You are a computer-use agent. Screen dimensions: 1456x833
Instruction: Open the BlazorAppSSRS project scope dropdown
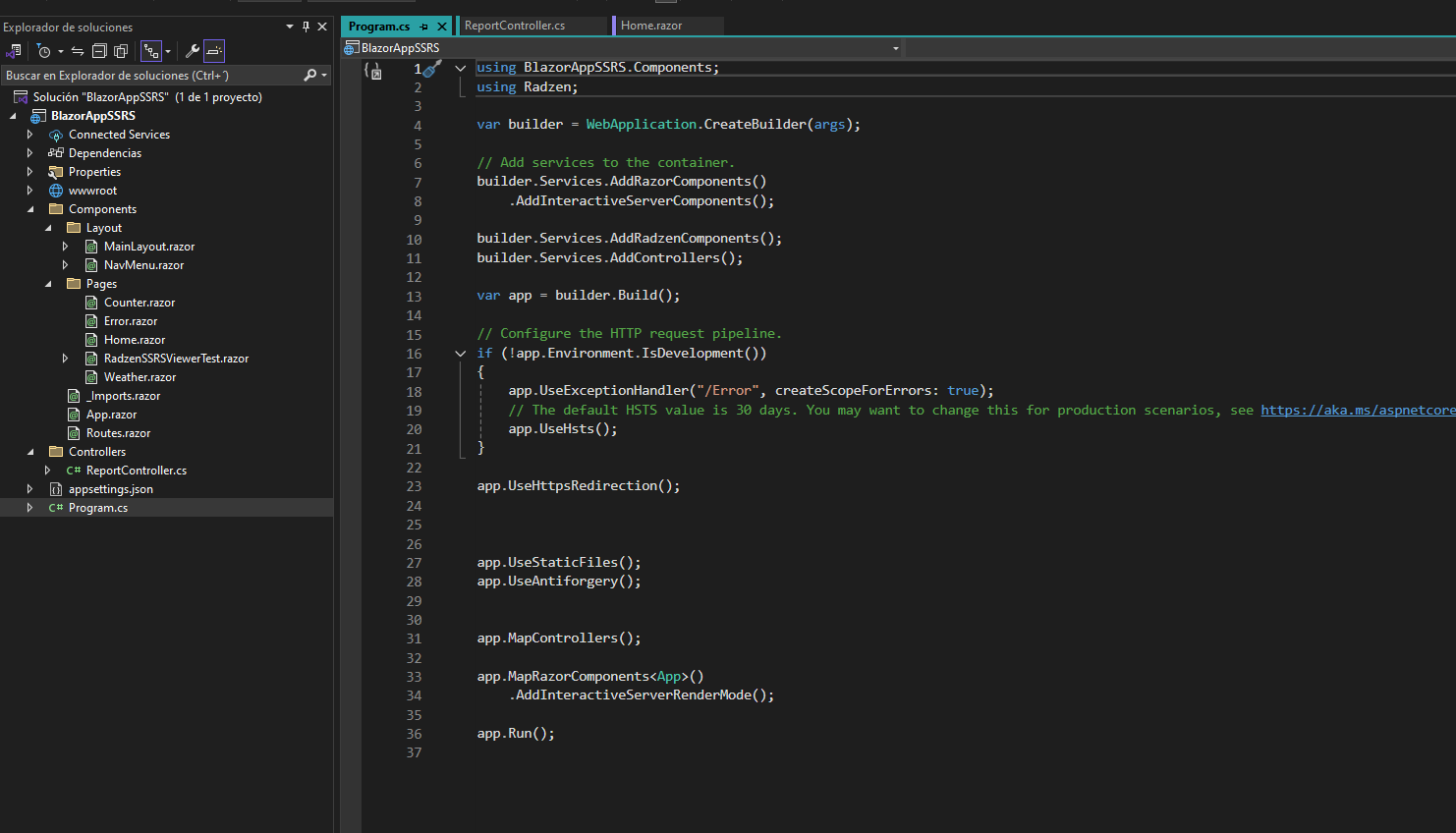point(895,48)
